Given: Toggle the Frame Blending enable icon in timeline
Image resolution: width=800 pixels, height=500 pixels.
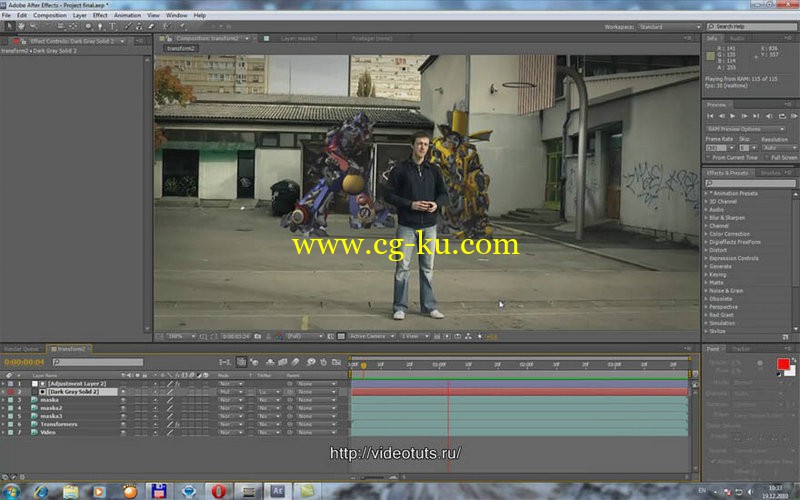Looking at the screenshot, I should 283,362.
